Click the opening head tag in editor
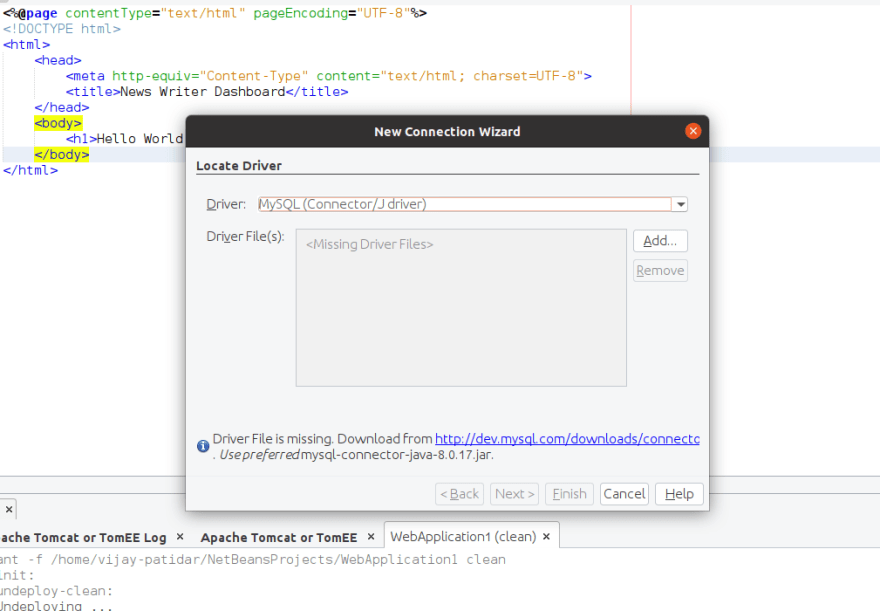Screen dimensions: 880x611 (58, 60)
